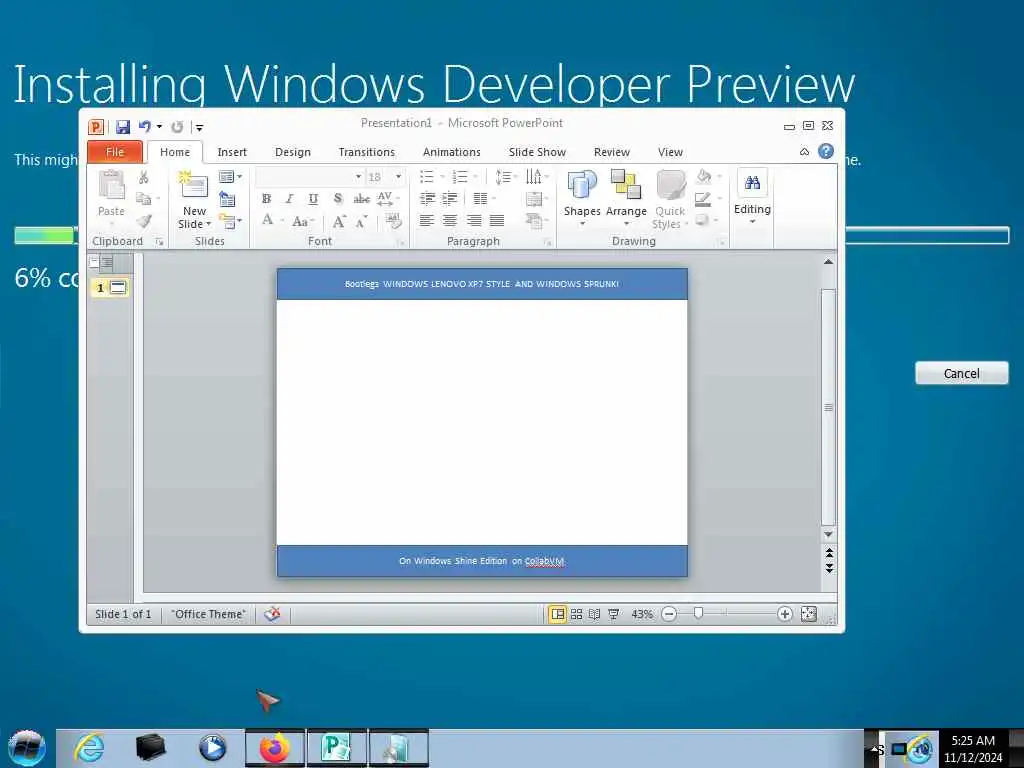Decrease list indent level
Viewport: 1024px width, 768px height.
[x=427, y=199]
